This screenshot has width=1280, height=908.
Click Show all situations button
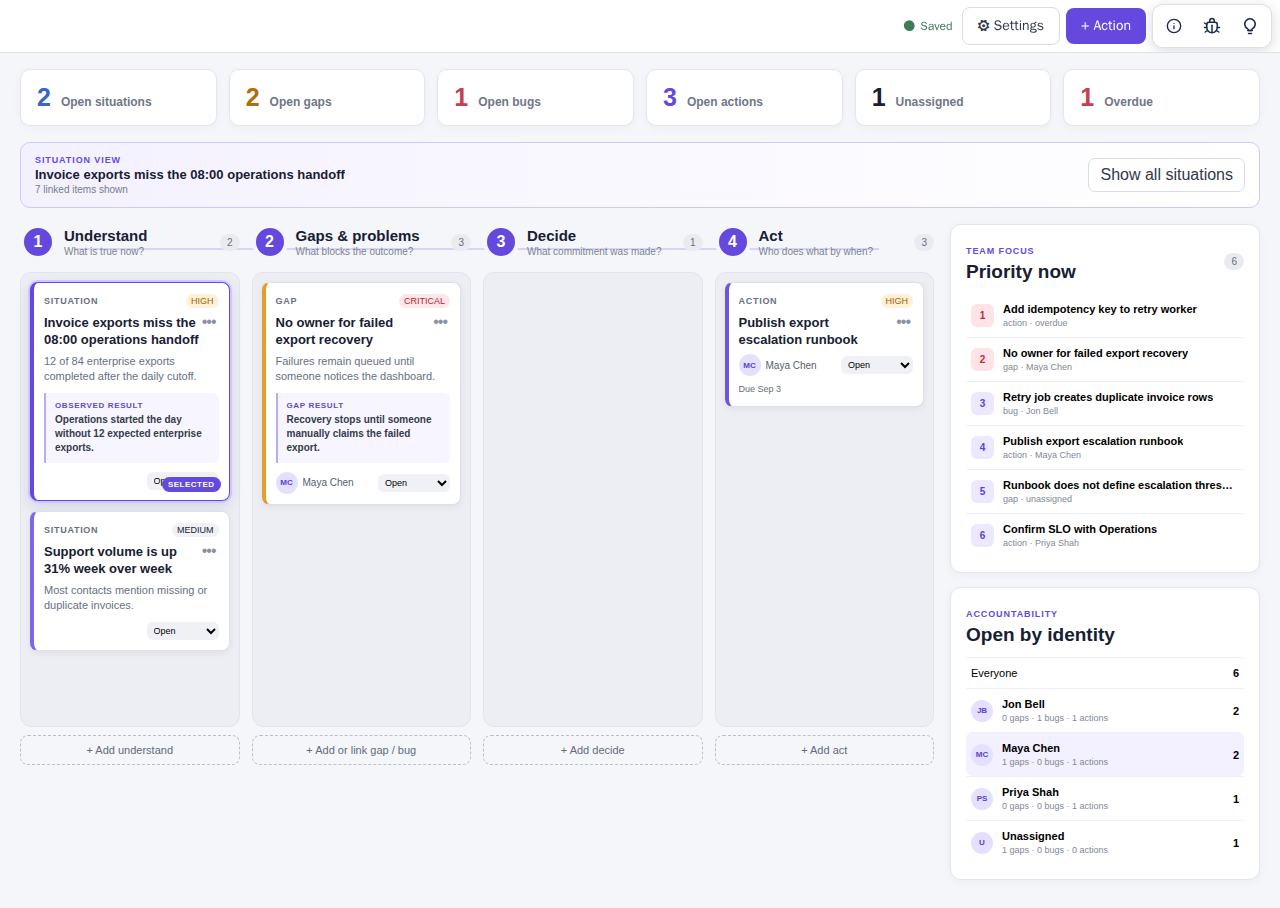[1166, 175]
